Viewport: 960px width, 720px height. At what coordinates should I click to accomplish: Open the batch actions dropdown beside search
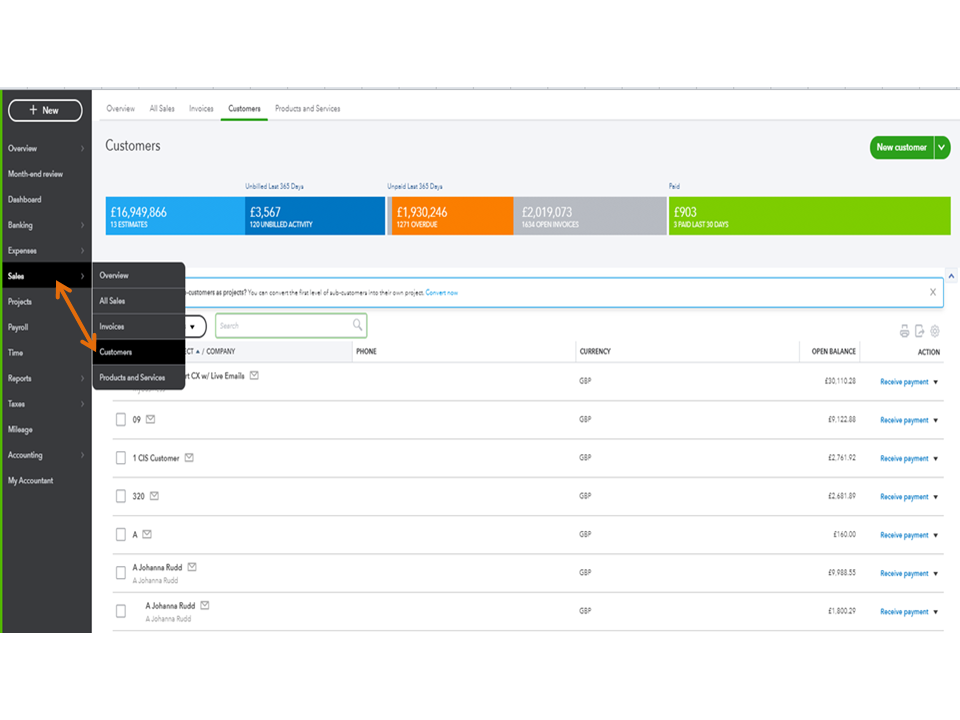(x=193, y=326)
